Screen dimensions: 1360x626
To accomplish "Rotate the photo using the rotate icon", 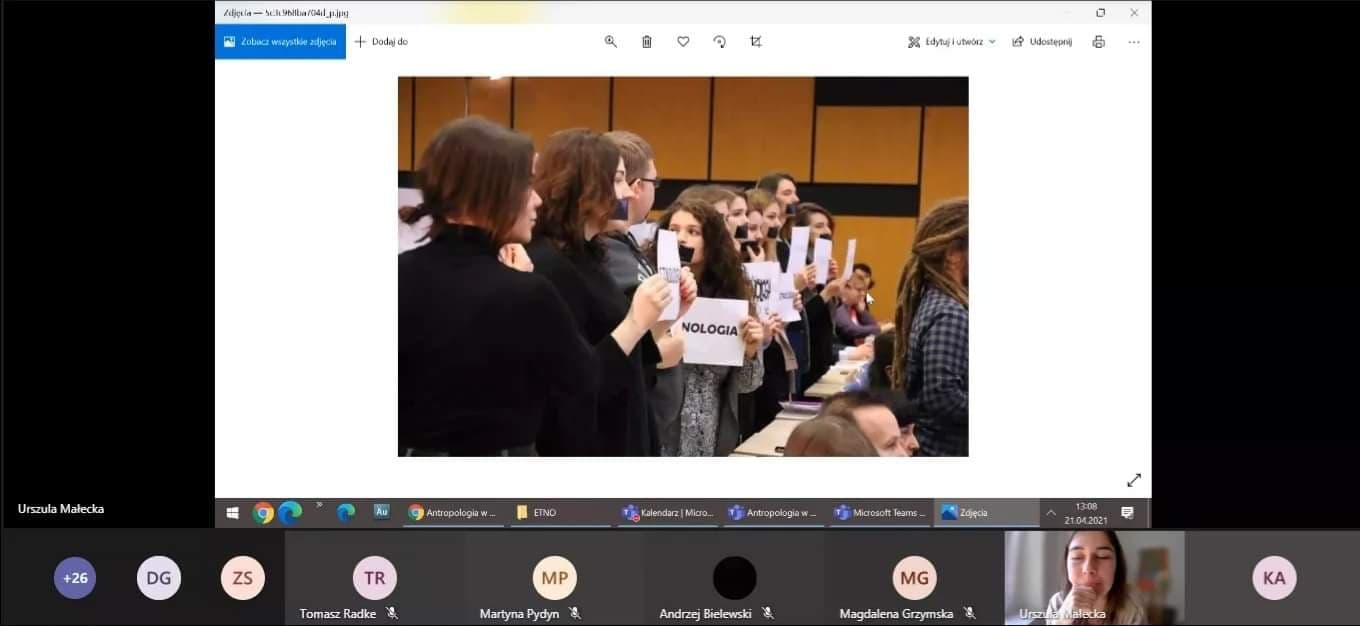I will (719, 42).
